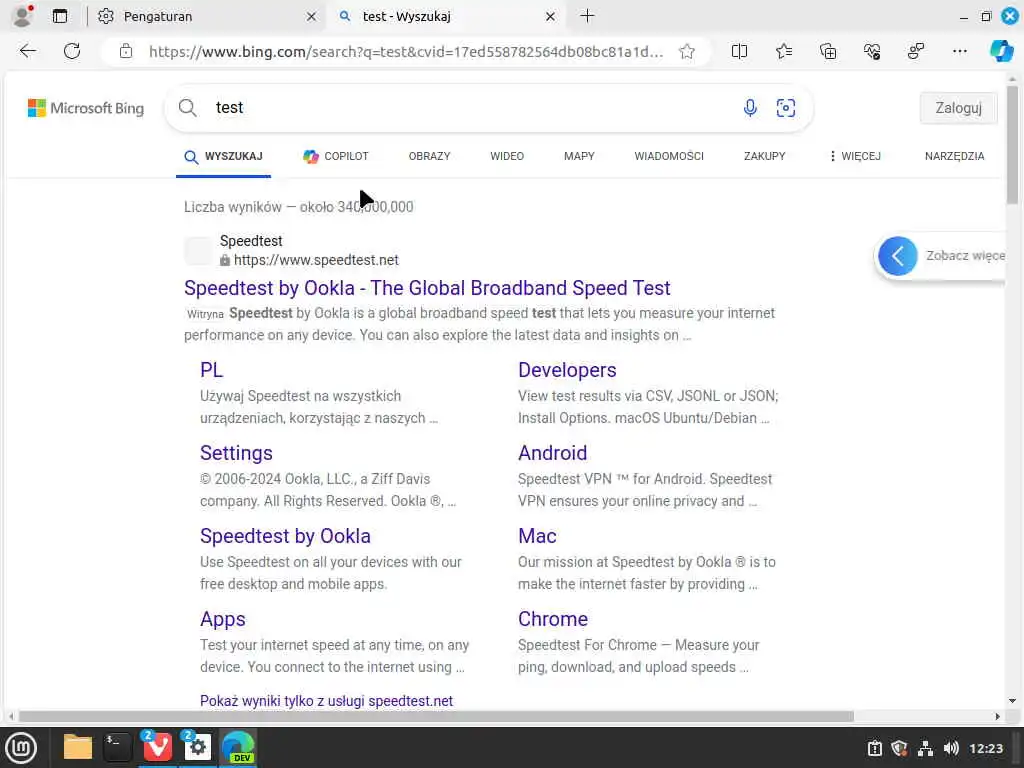
Task: Launch Vivaldi browser from the taskbar
Action: [x=158, y=747]
